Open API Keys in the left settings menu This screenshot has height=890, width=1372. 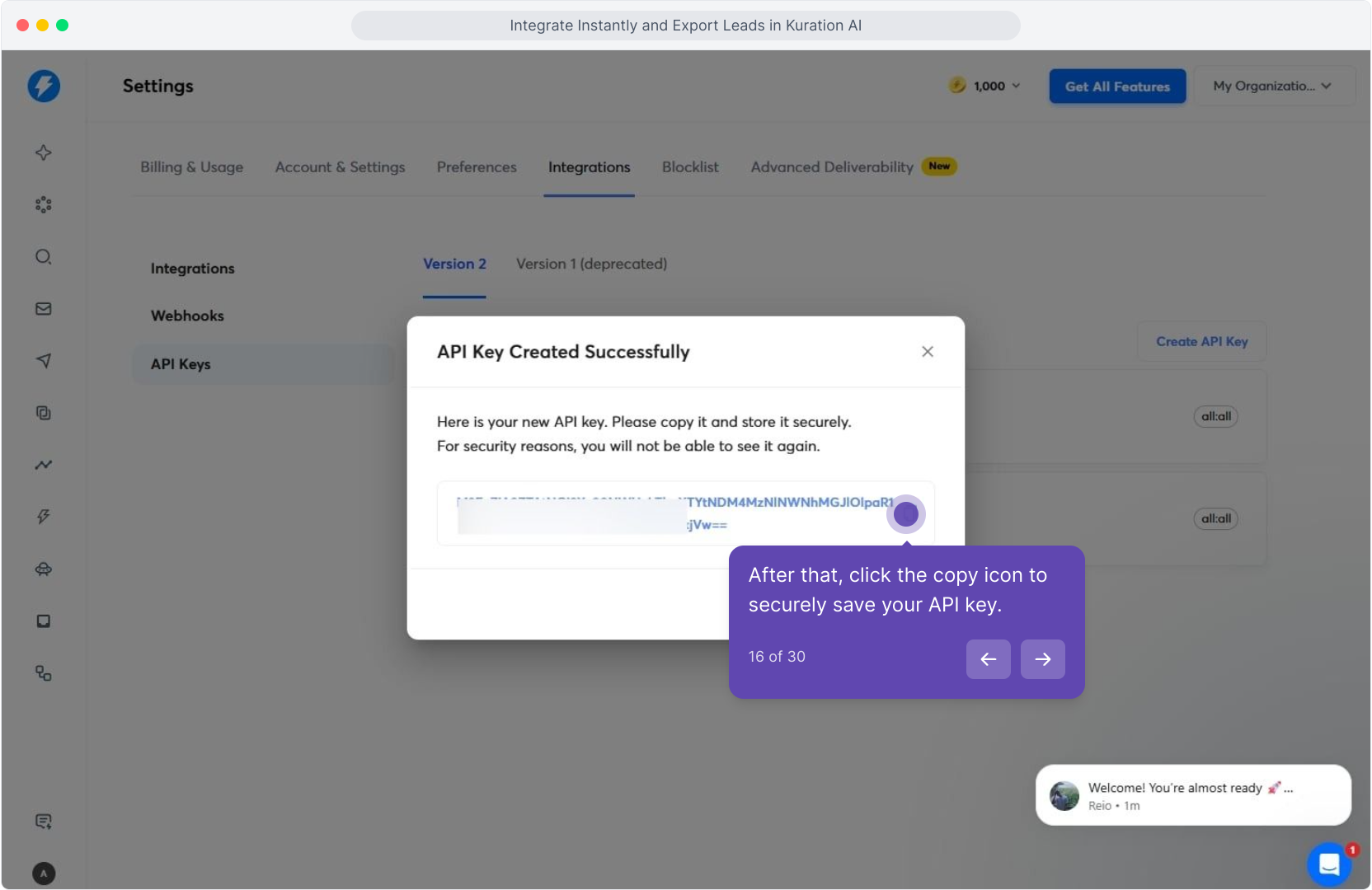tap(263, 364)
